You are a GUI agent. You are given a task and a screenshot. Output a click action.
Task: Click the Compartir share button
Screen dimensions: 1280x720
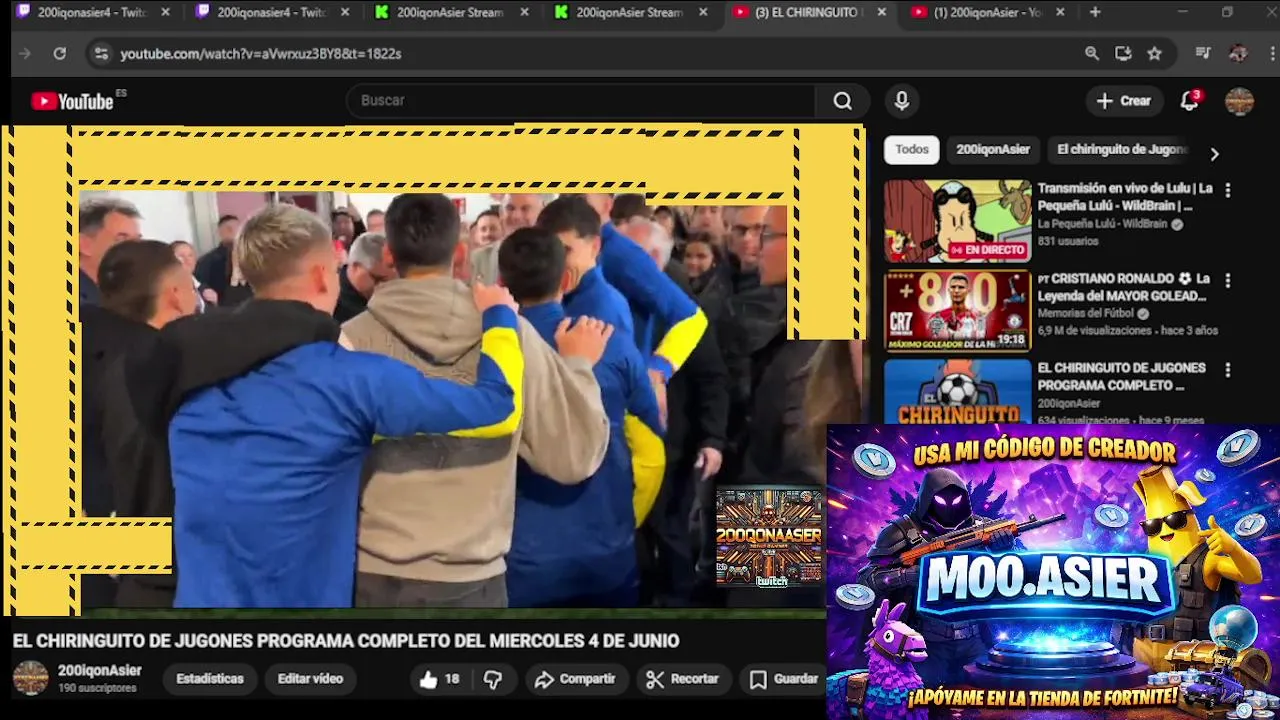click(x=575, y=679)
